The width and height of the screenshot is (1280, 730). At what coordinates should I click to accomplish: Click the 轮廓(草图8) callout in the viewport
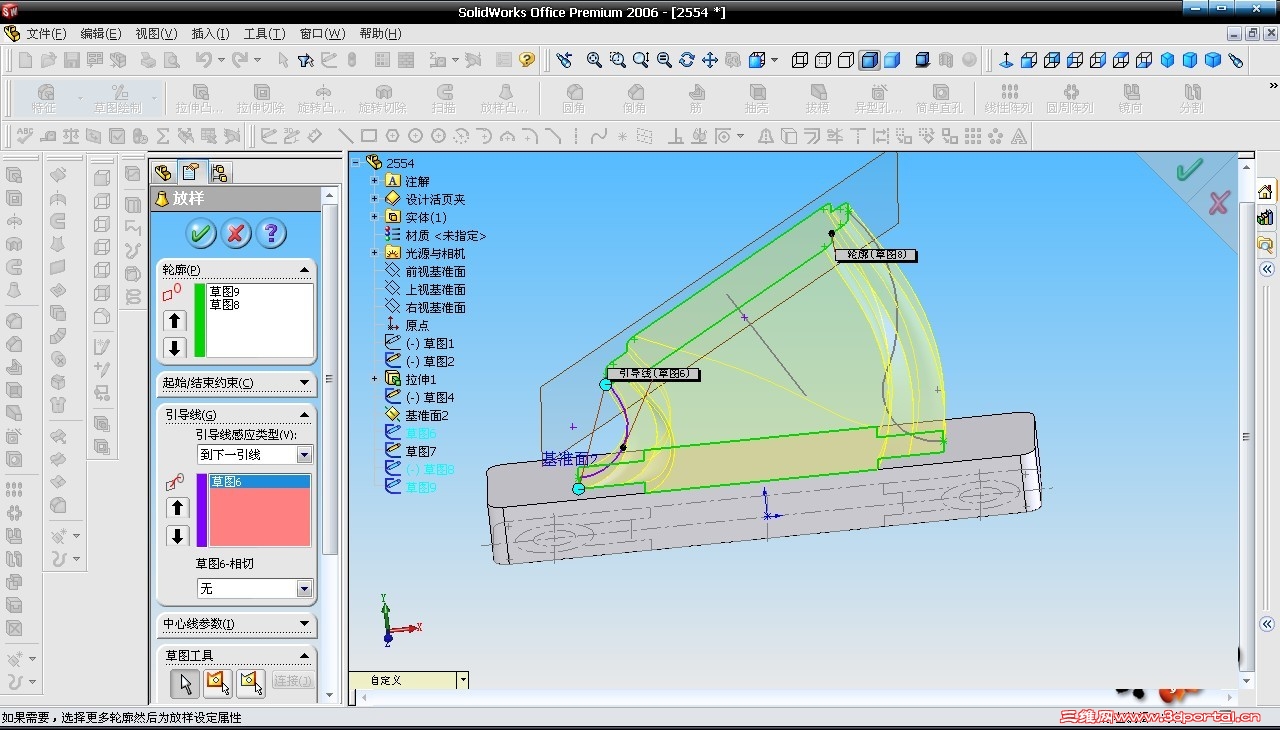[876, 255]
